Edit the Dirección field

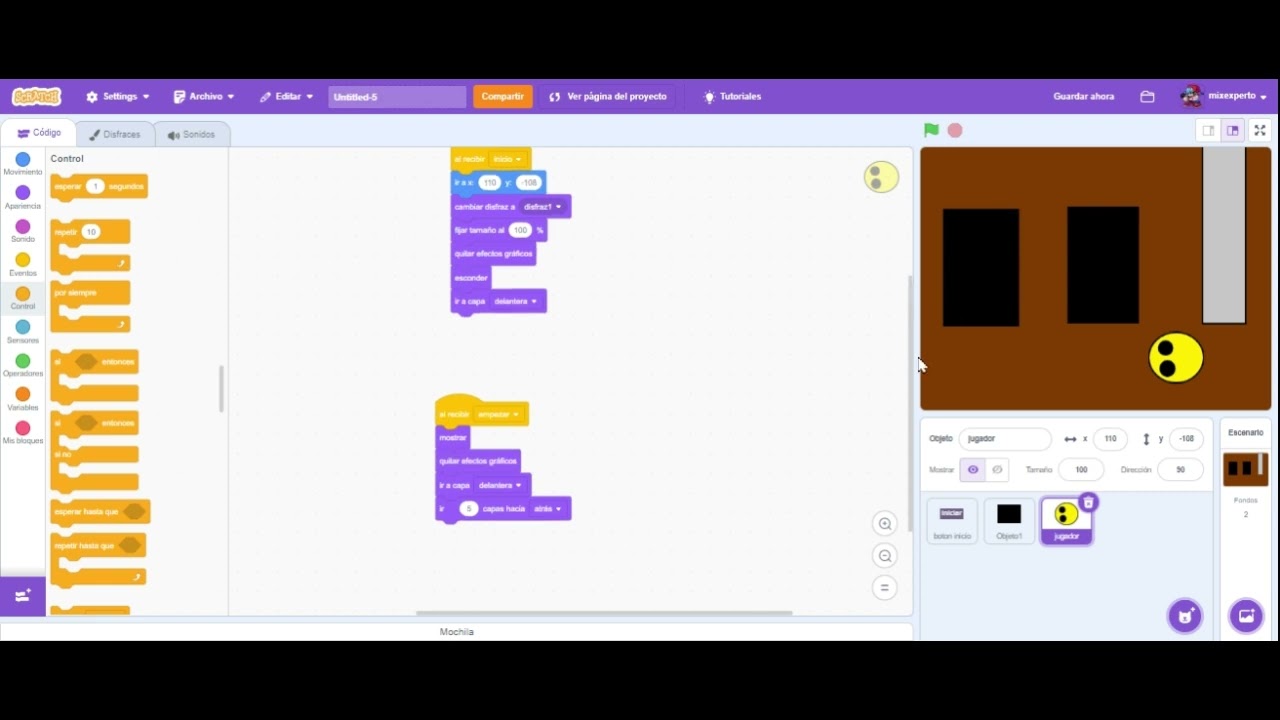(x=1181, y=470)
